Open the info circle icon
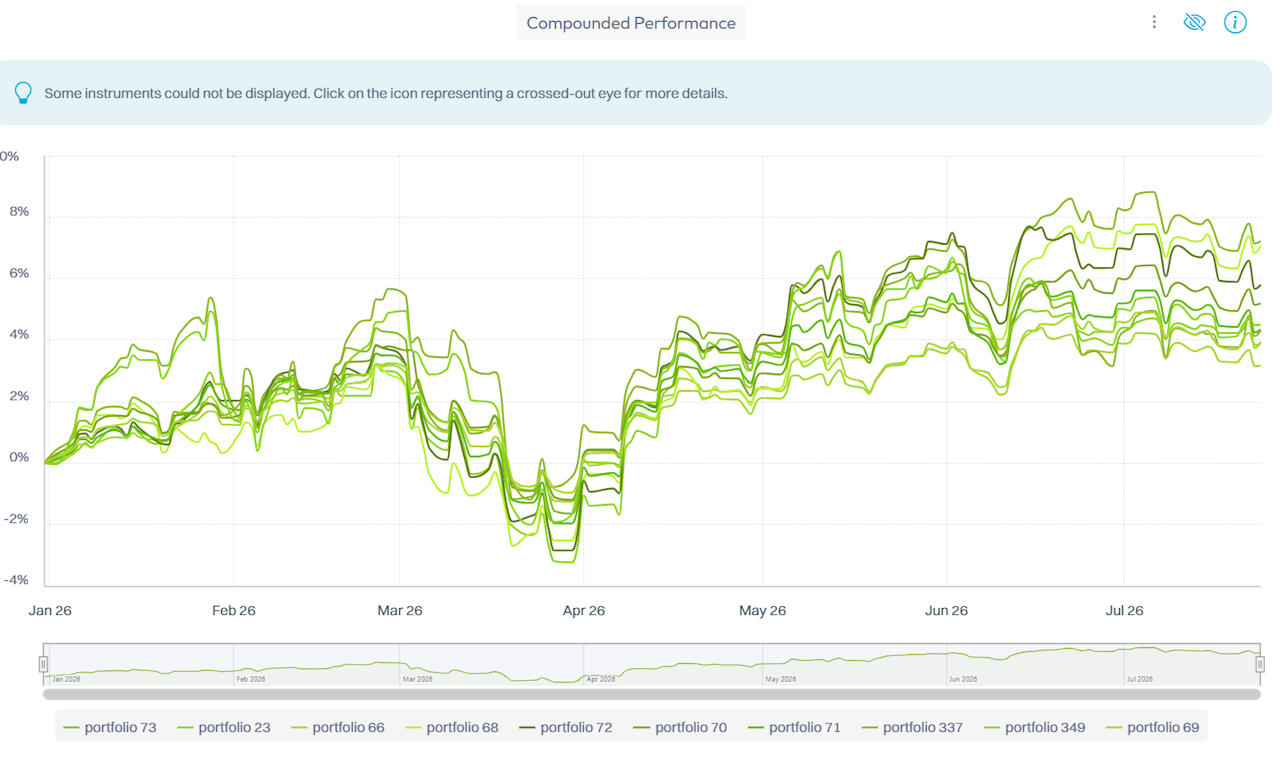The image size is (1280, 760). (1235, 22)
